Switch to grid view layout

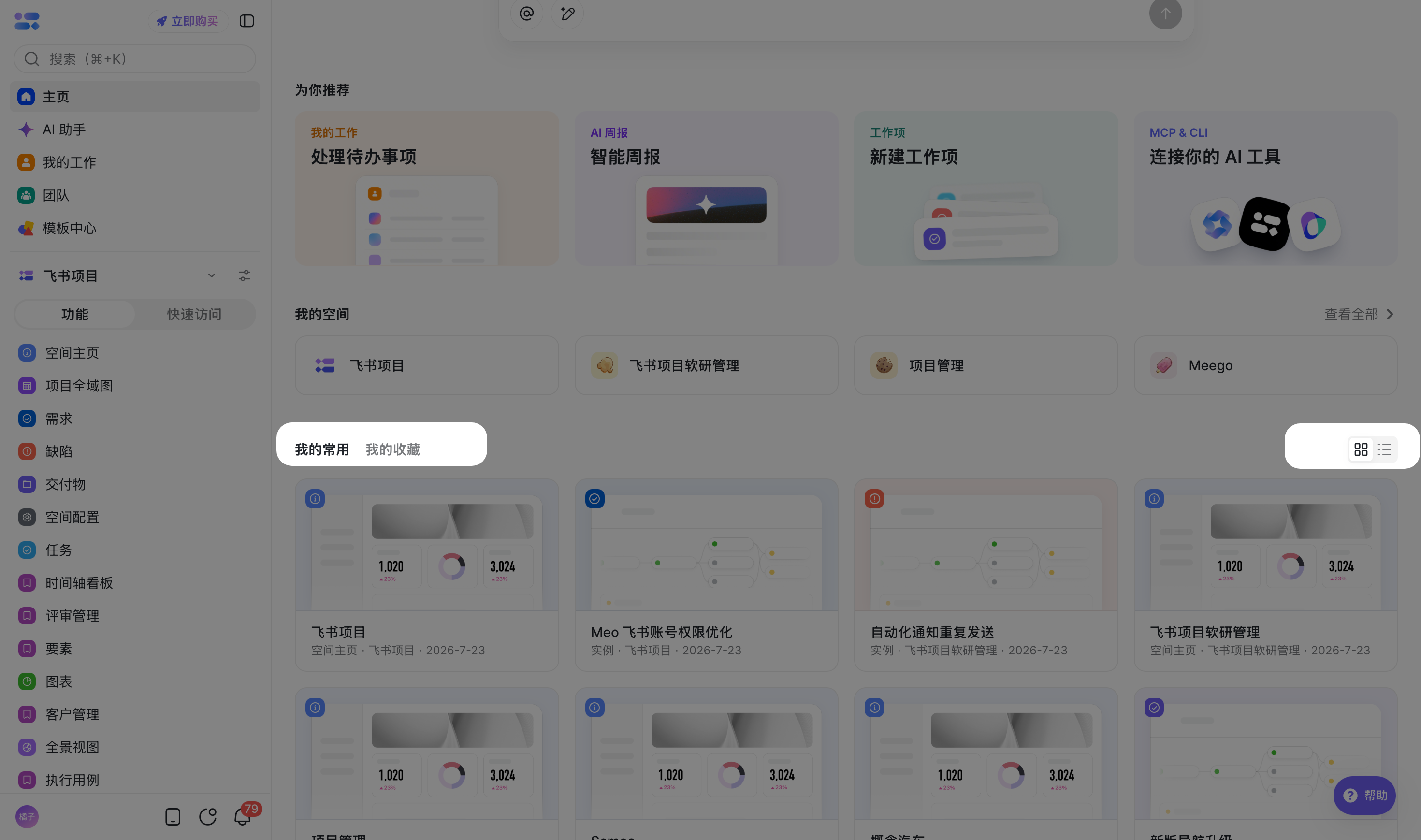pos(1361,449)
